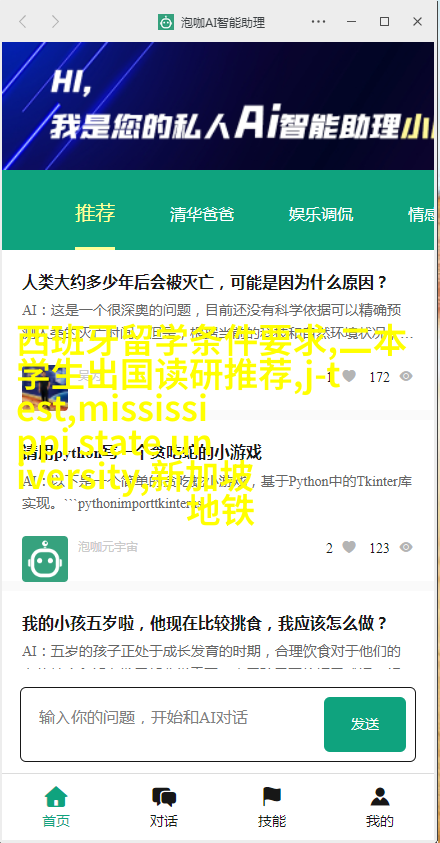Like the post with 2 hearts
This screenshot has width=440, height=843.
pos(349,547)
